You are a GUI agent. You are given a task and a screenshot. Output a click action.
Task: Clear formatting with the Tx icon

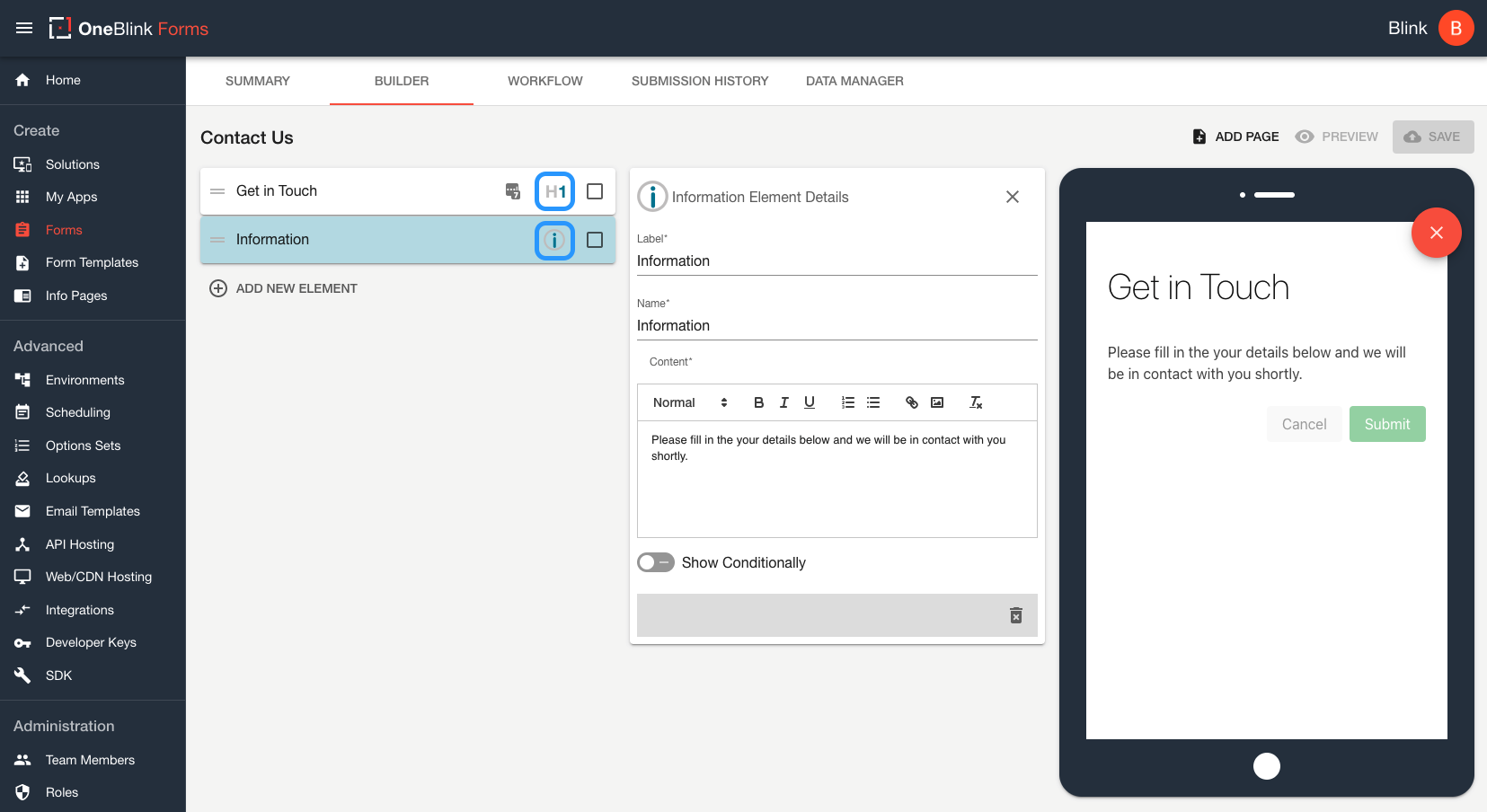coord(975,402)
